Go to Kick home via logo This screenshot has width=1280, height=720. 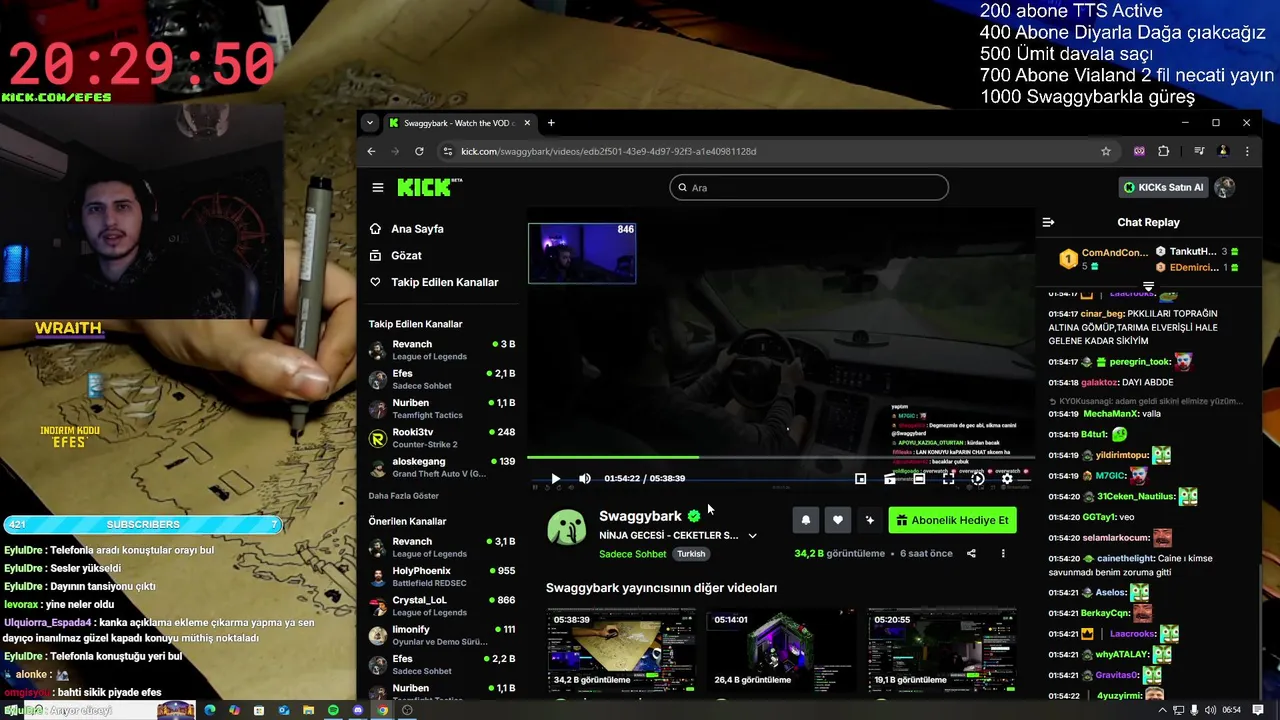click(x=427, y=187)
